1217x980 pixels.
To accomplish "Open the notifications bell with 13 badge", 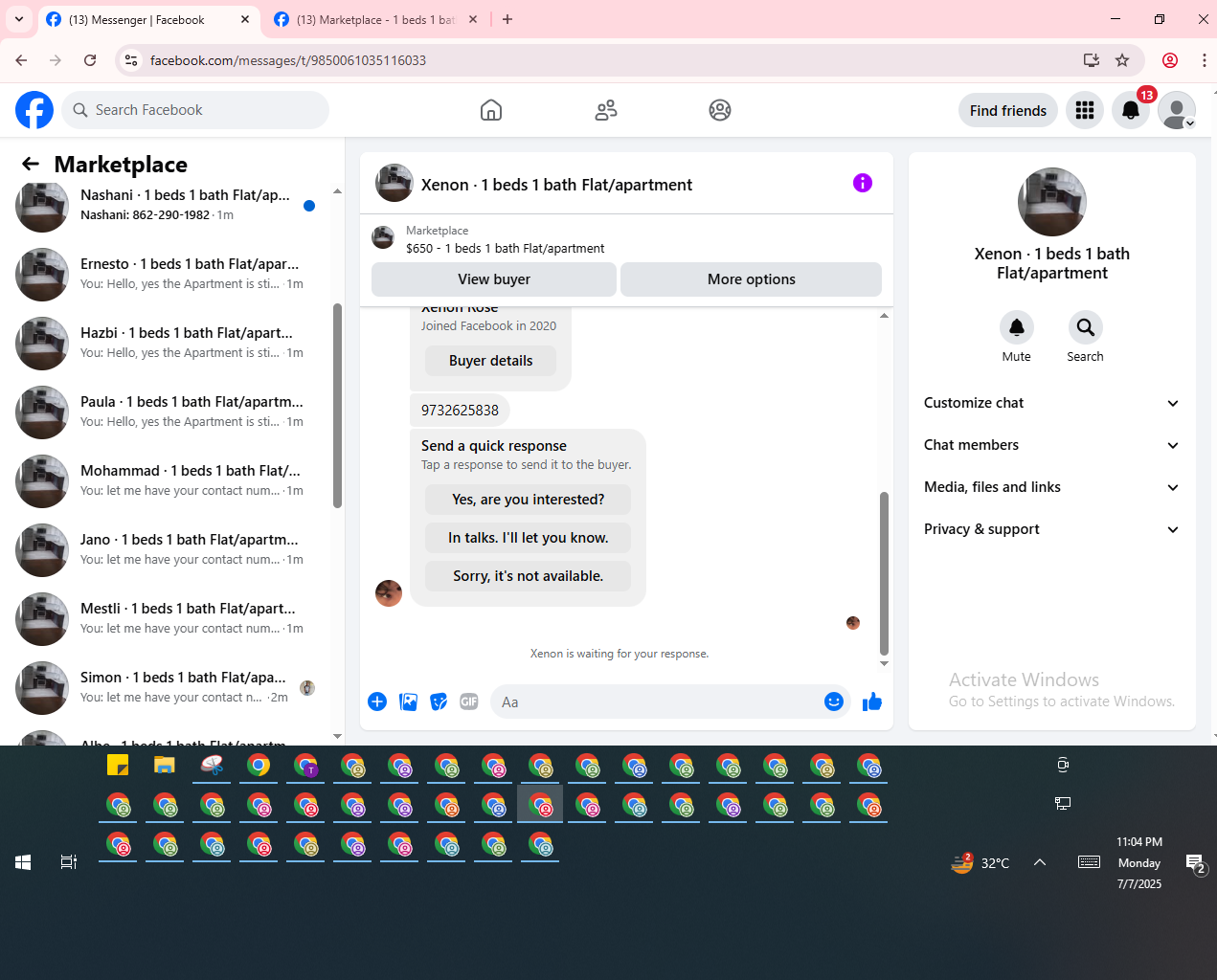I will point(1131,110).
